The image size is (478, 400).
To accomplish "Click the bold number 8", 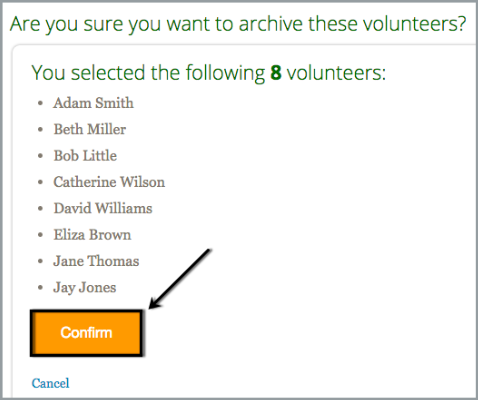I will pyautogui.click(x=276, y=72).
